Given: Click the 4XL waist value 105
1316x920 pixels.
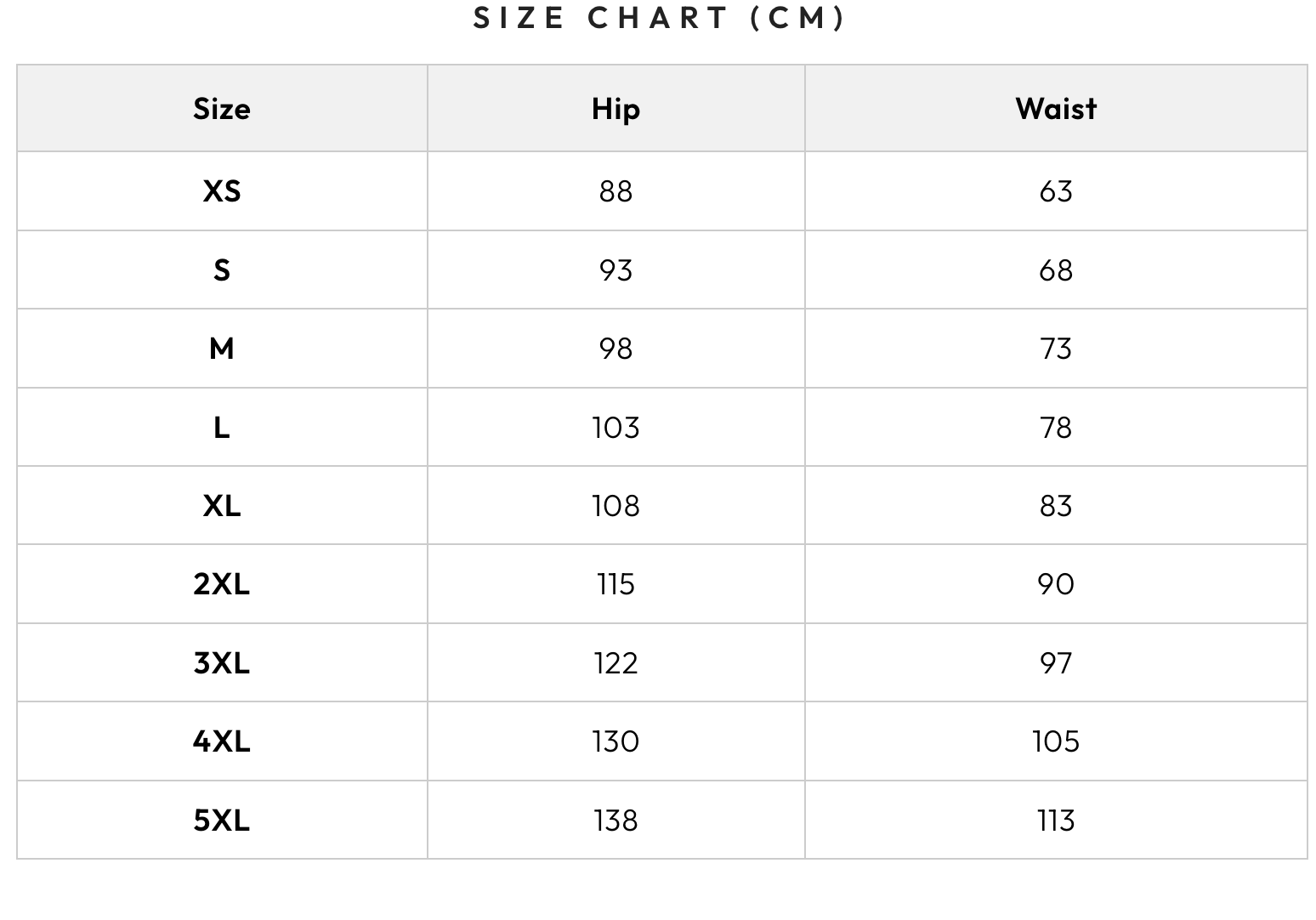Looking at the screenshot, I should point(1056,741).
